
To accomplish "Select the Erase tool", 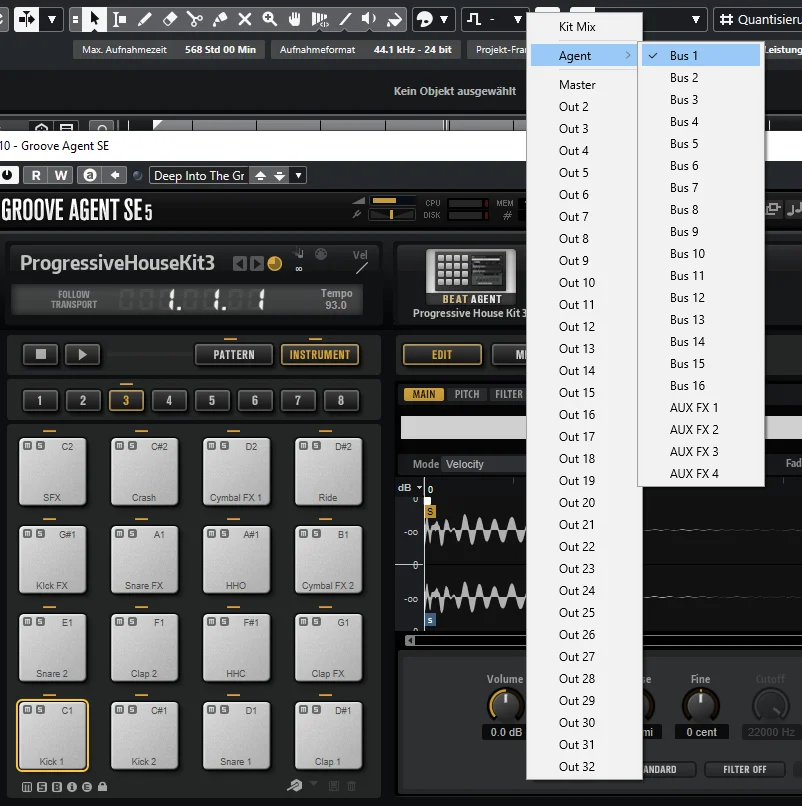I will (x=170, y=20).
